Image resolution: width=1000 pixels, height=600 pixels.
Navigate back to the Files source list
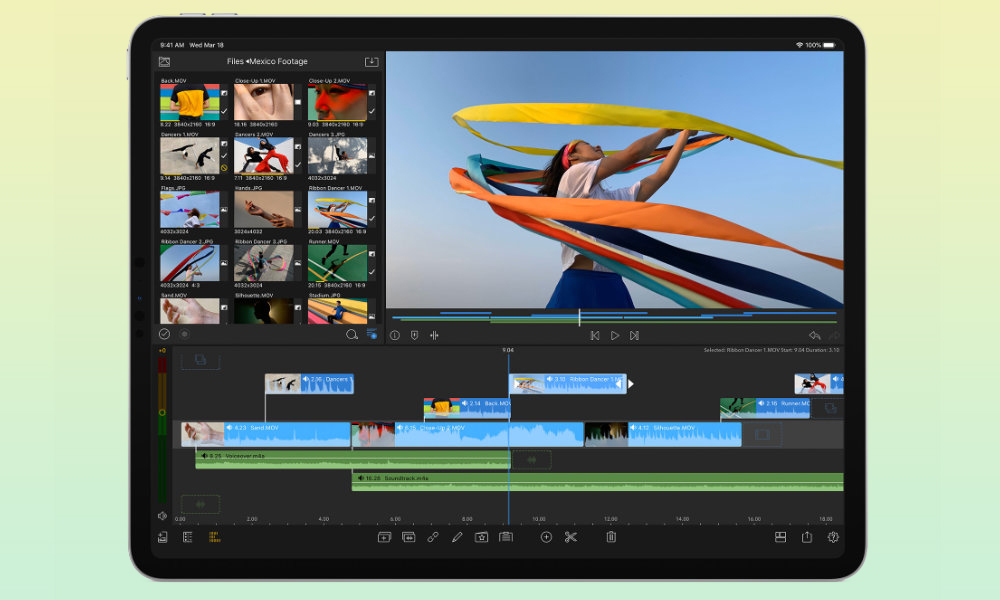(234, 61)
